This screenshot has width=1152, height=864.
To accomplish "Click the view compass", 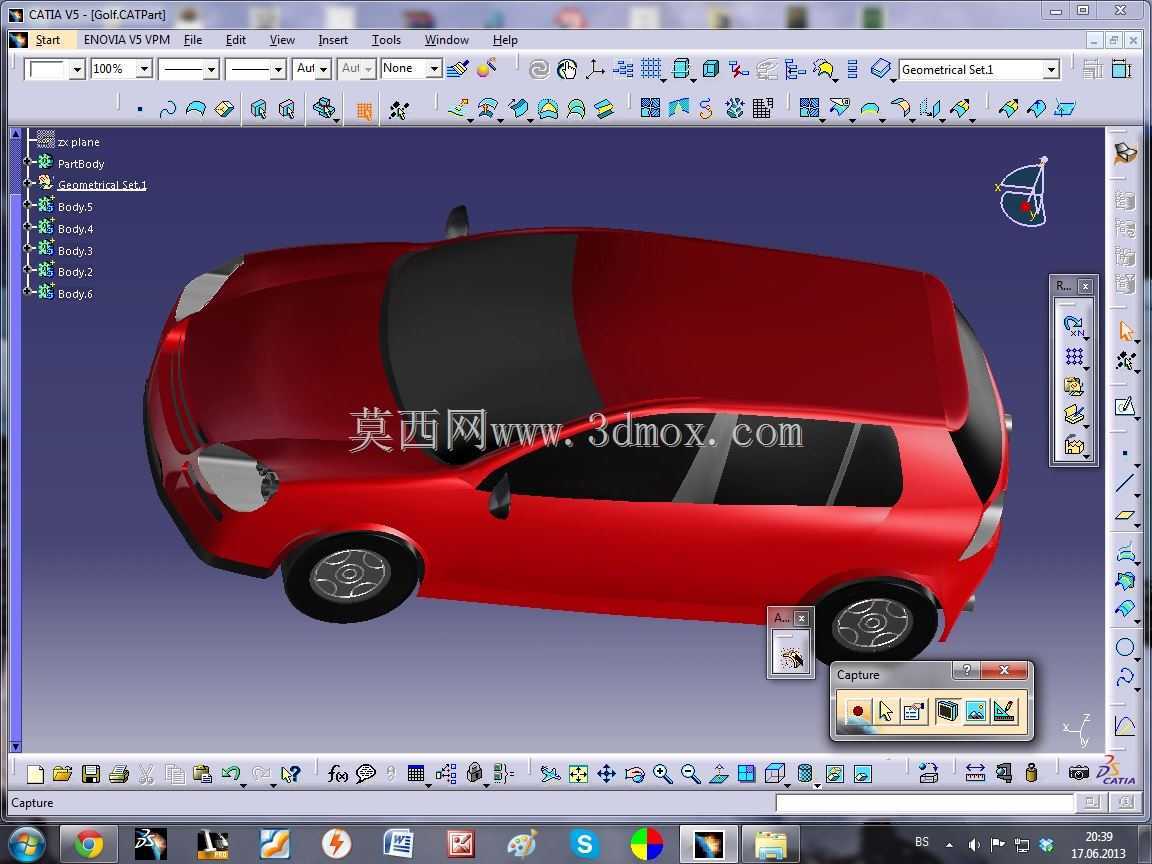I will click(1024, 193).
